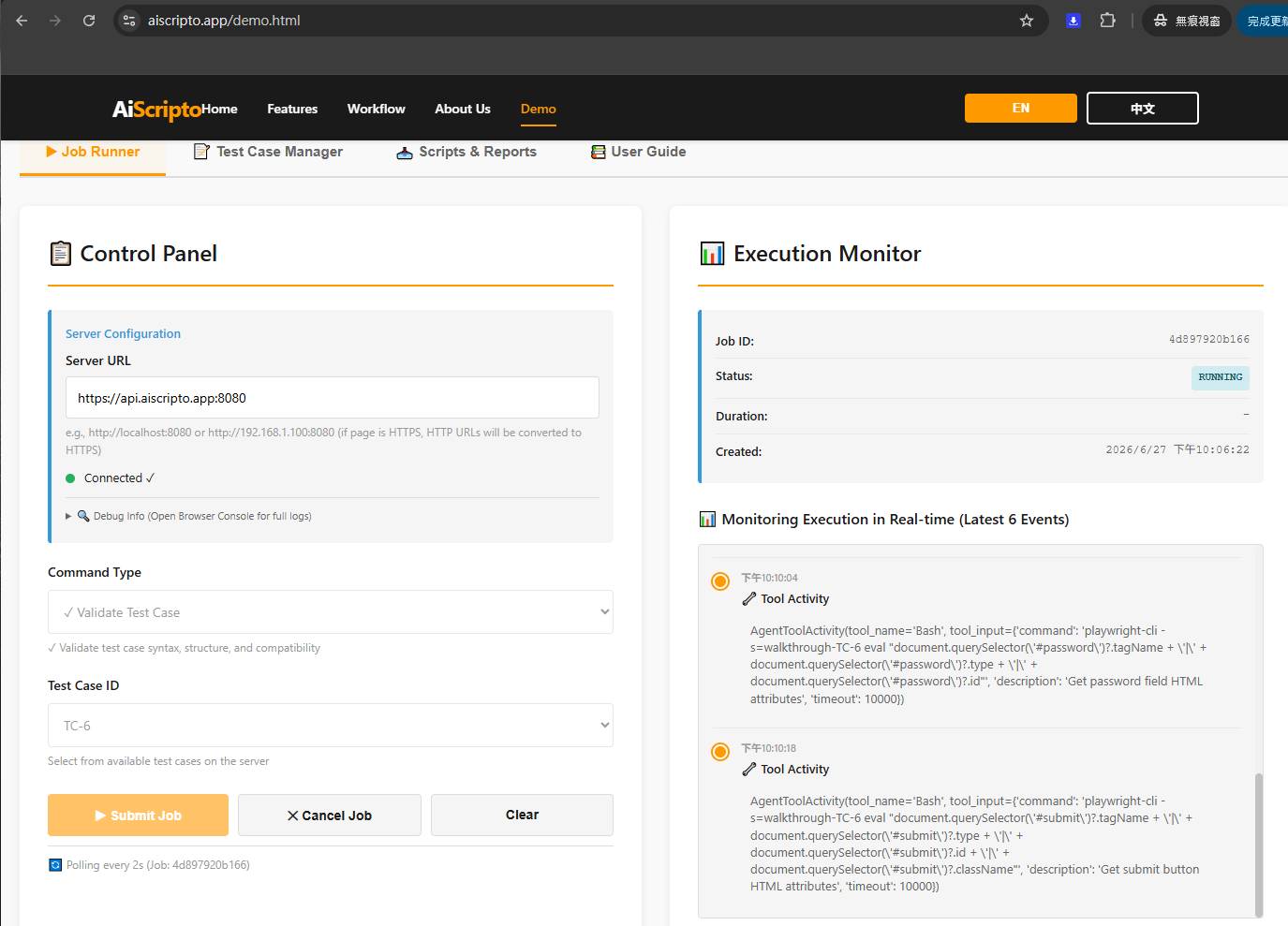This screenshot has width=1288, height=926.
Task: Click the Created timestamp value
Action: tap(1177, 450)
